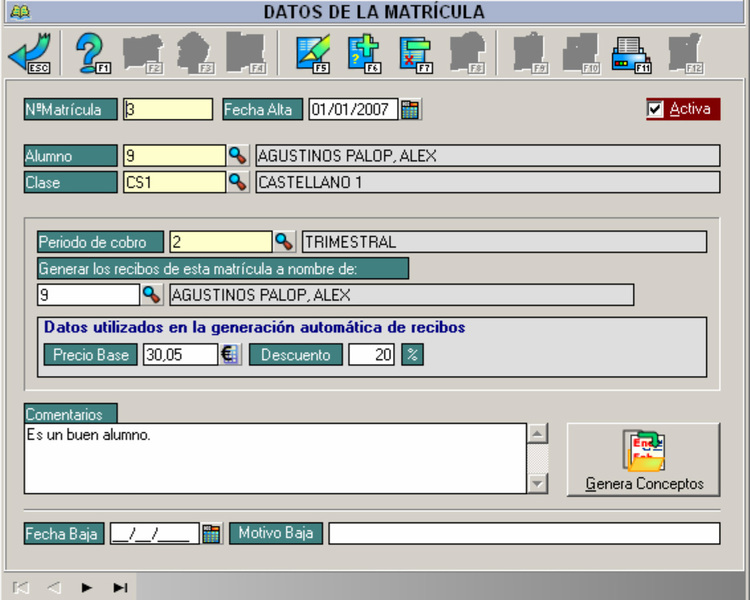The image size is (750, 600).
Task: Click the Comentarios scrollbar up arrow
Action: tap(537, 433)
